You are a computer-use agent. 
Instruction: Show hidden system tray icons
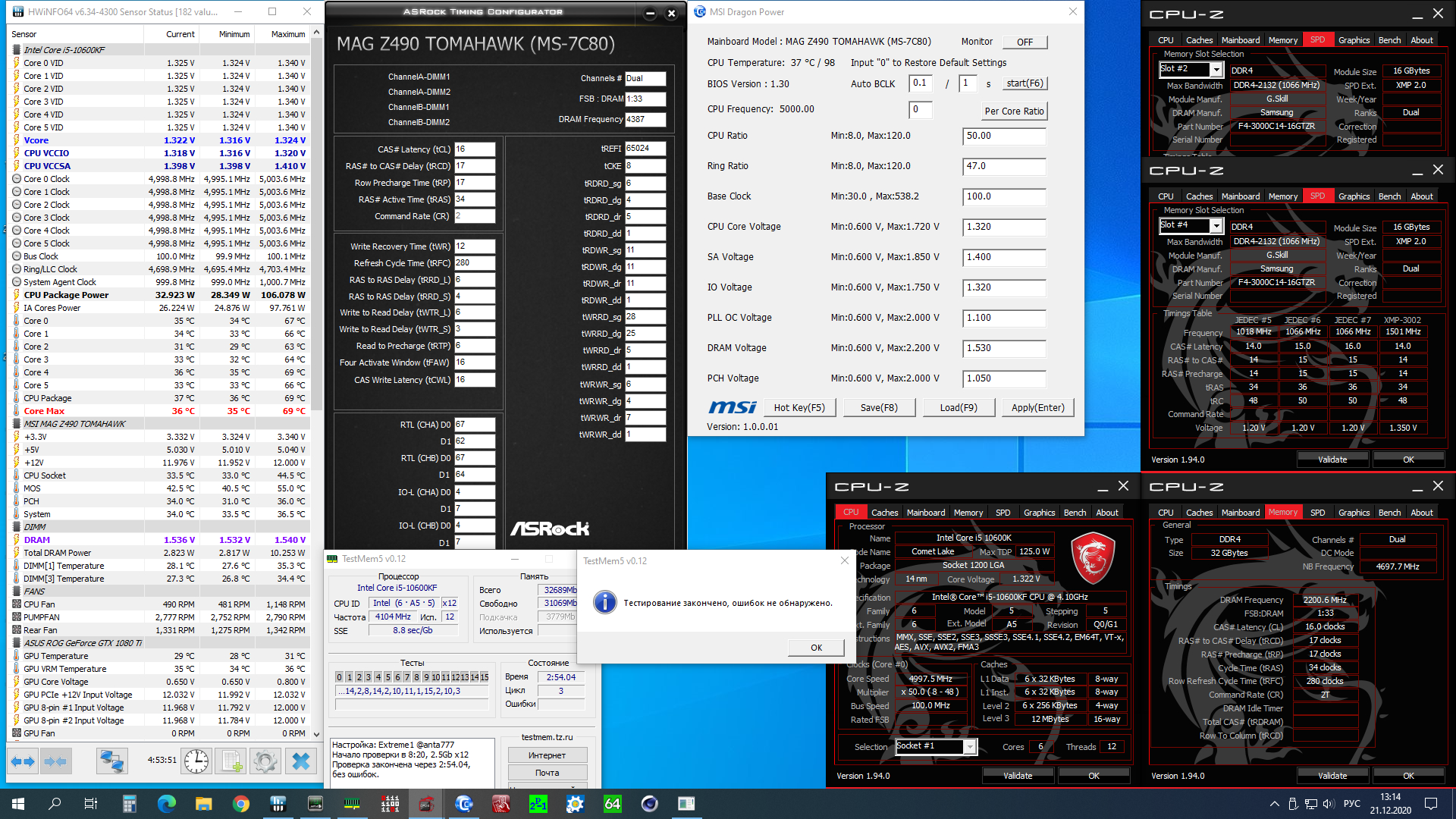tap(1274, 804)
